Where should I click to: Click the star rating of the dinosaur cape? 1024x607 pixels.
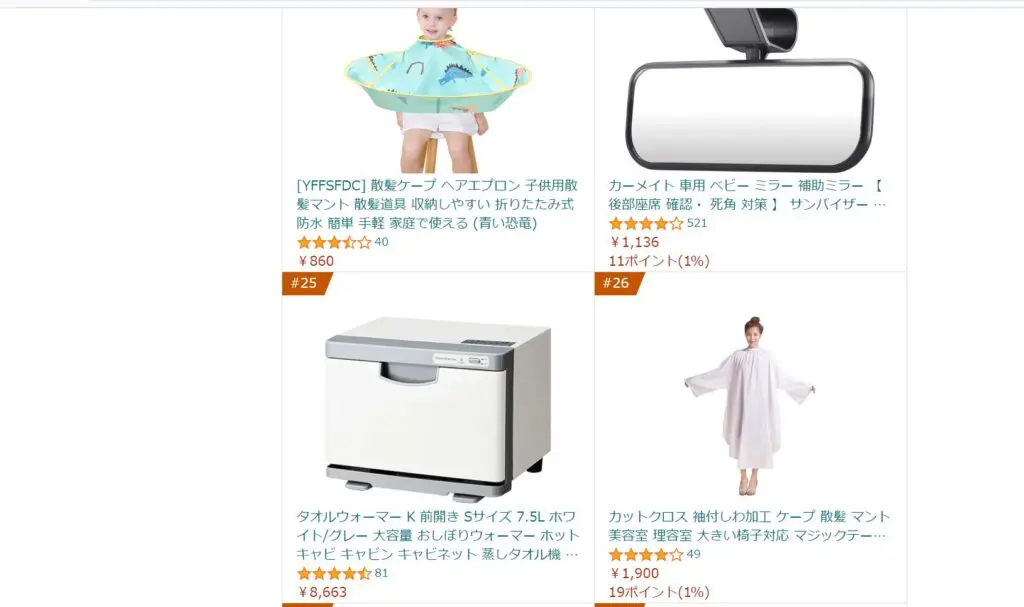pyautogui.click(x=334, y=242)
